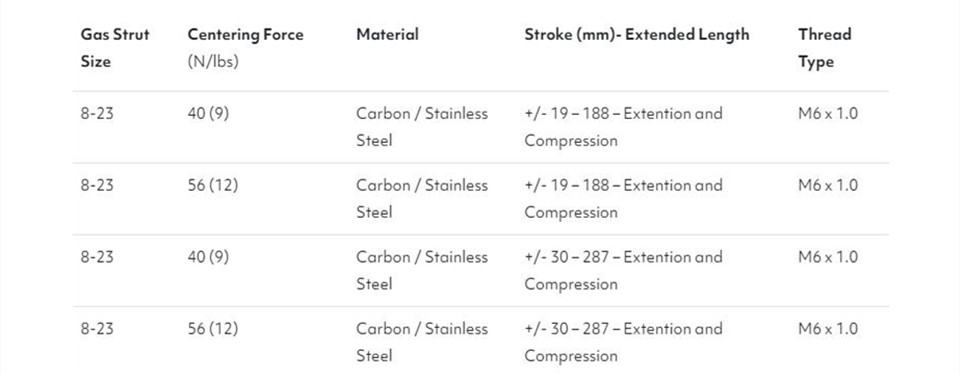This screenshot has height=374, width=960.
Task: Select 56 (12) force in fourth row
Action: coord(212,329)
